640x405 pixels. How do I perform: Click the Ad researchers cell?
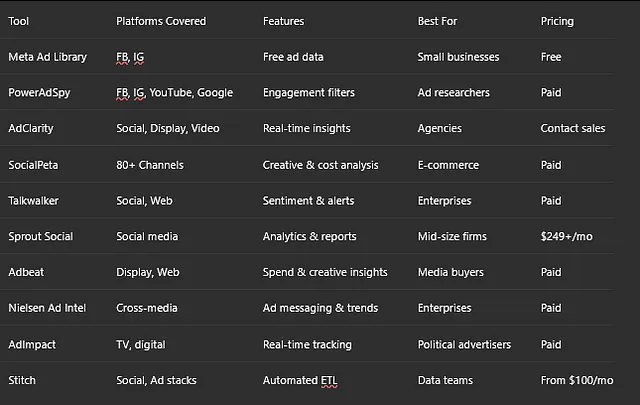pyautogui.click(x=453, y=93)
